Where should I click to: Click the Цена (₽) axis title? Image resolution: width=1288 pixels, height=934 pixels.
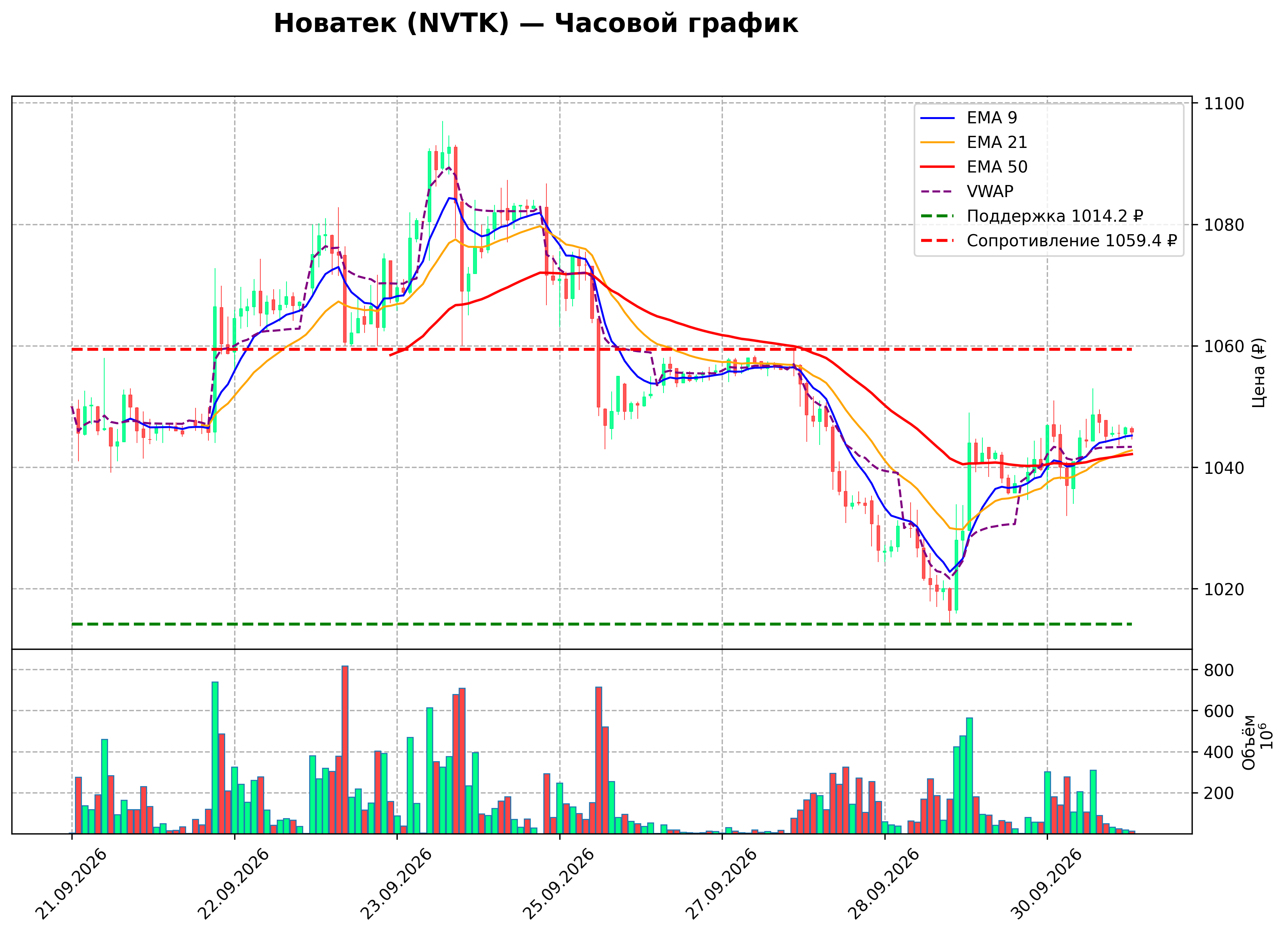(1259, 372)
